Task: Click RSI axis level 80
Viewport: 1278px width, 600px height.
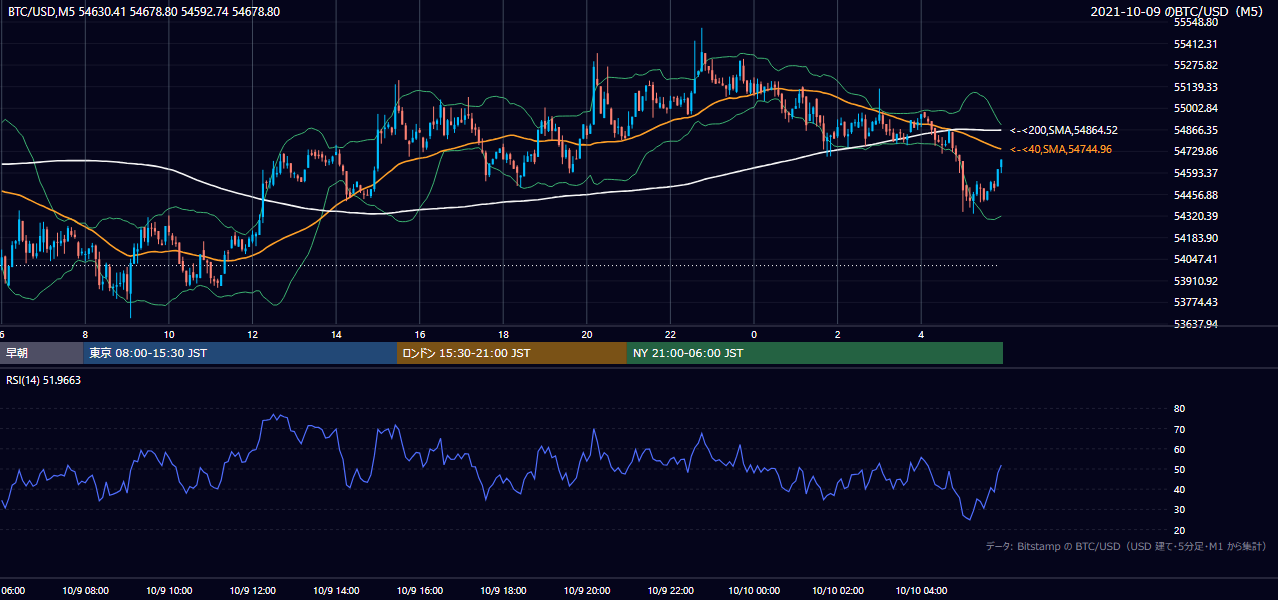Action: click(x=1180, y=409)
